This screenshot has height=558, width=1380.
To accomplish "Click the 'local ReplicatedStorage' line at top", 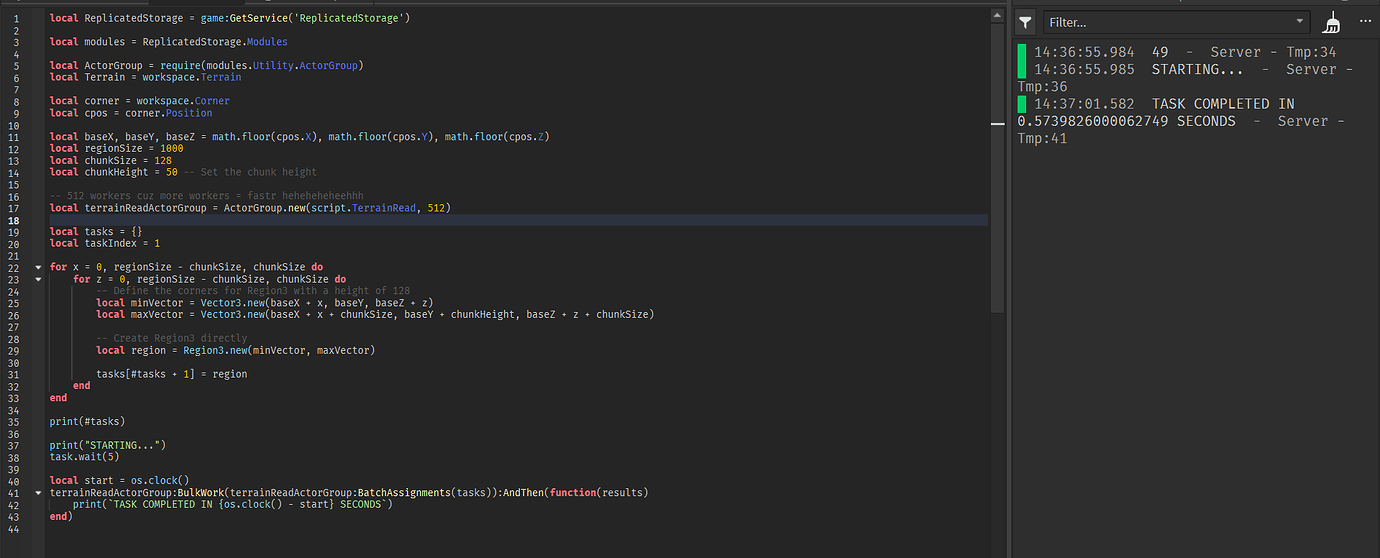I will pyautogui.click(x=230, y=18).
